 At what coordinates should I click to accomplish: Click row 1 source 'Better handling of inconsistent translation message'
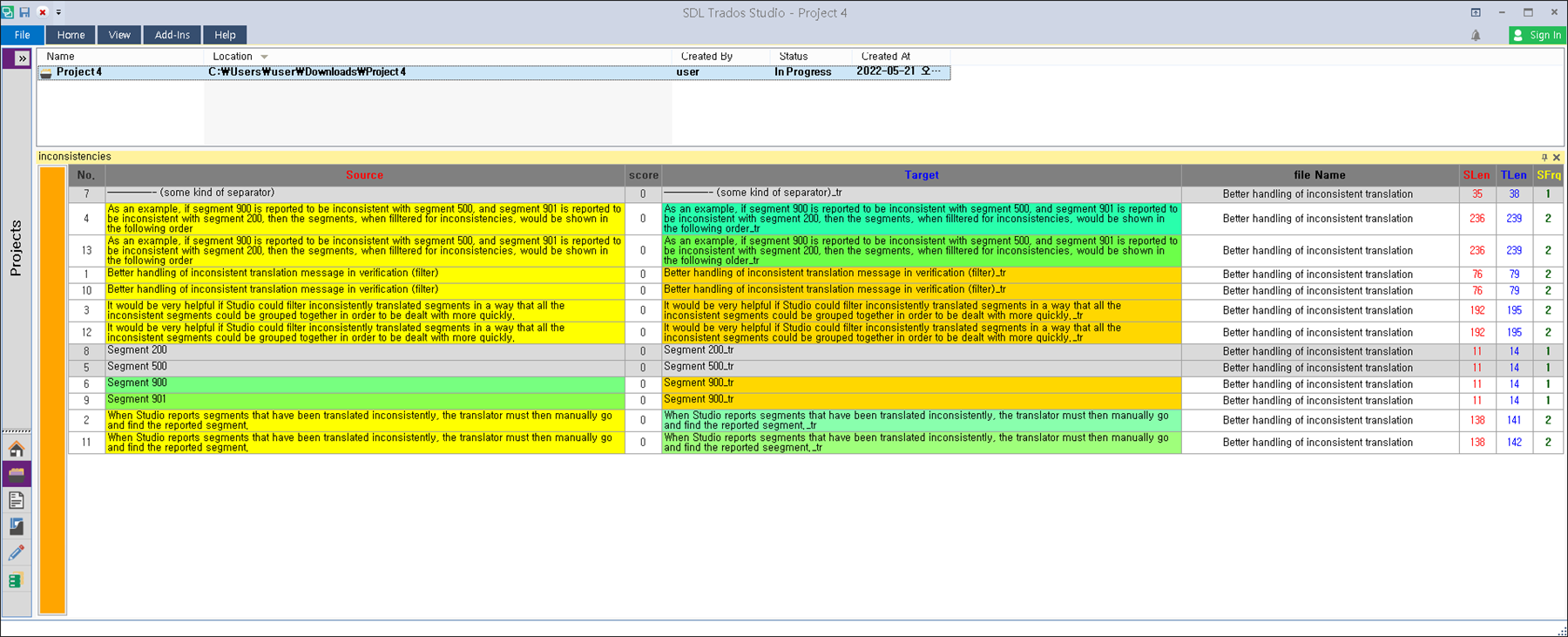(365, 274)
